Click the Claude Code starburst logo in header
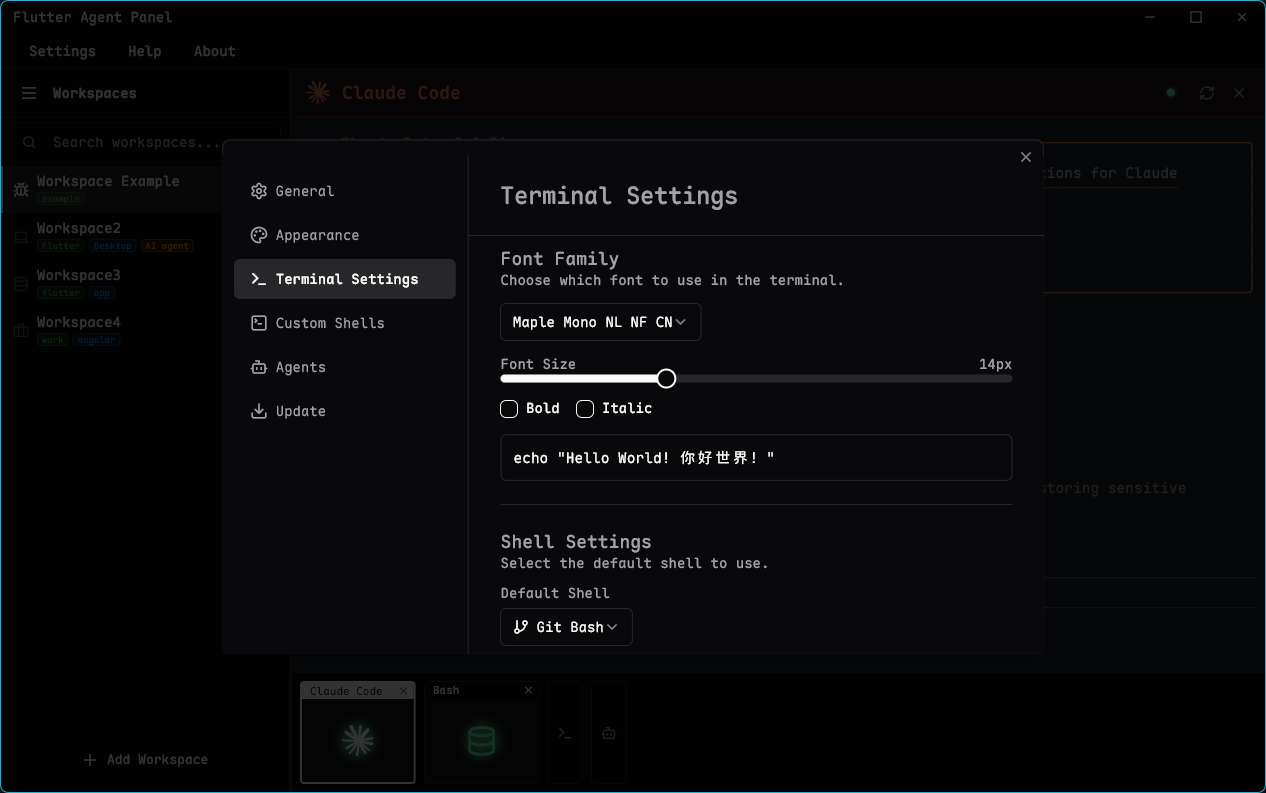This screenshot has height=793, width=1266. [x=318, y=93]
